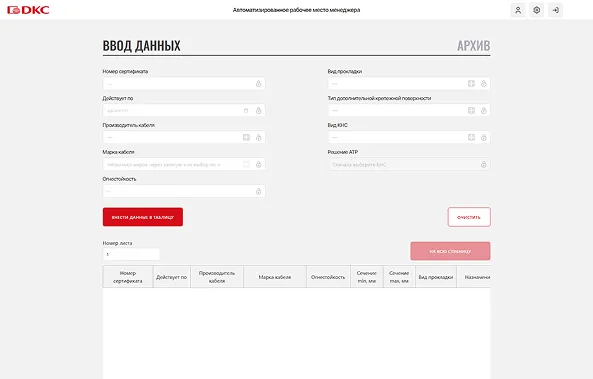Screen dimensions: 593x379
Task: Open the Решение АТР selection field
Action: point(409,164)
